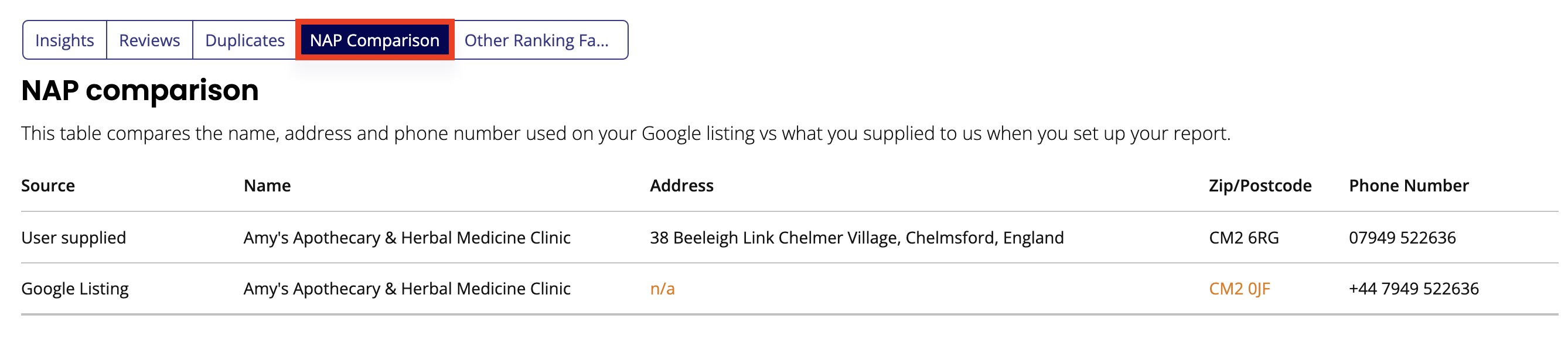
Task: Switch to the Reviews tab
Action: [149, 40]
